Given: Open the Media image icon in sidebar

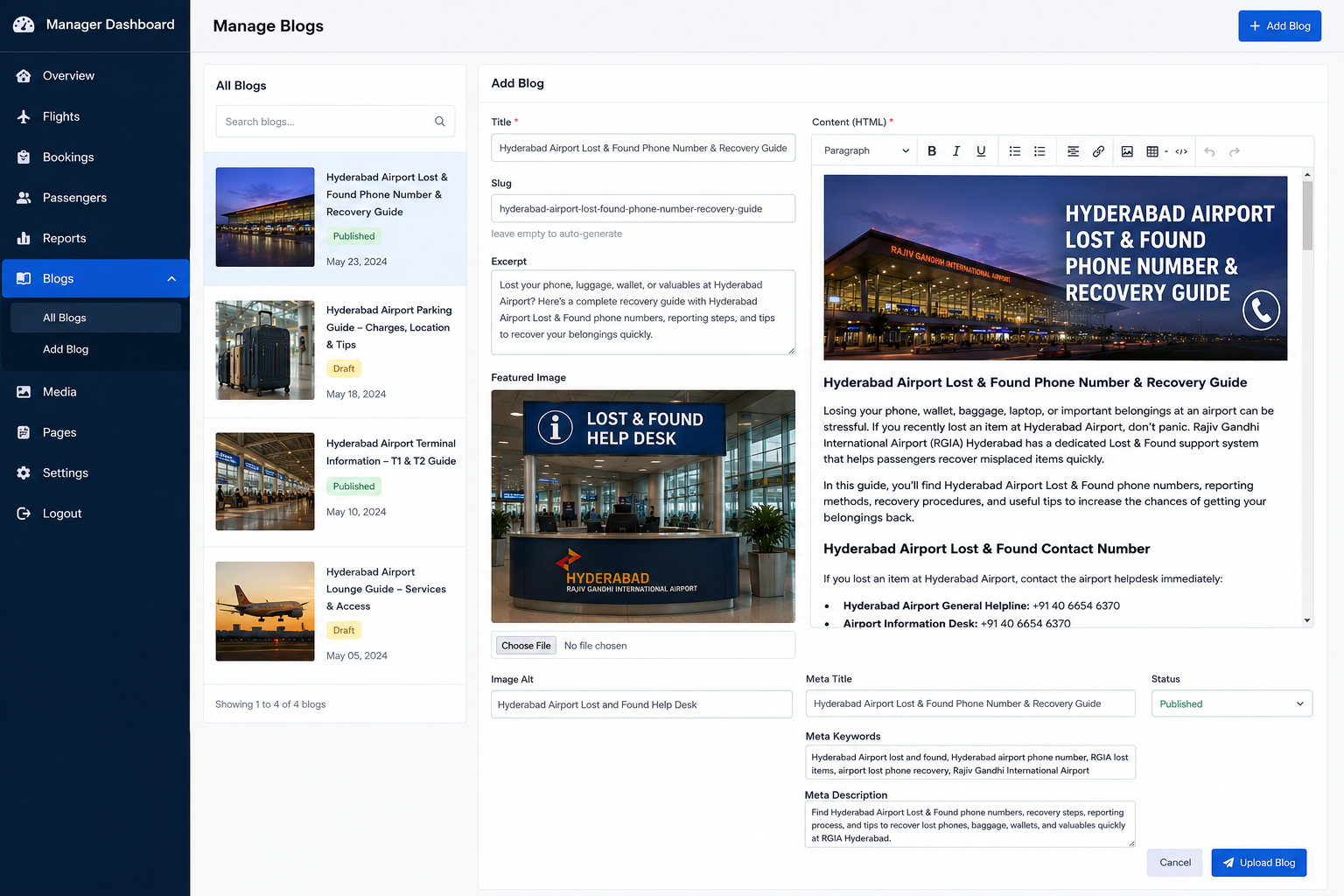Looking at the screenshot, I should pyautogui.click(x=24, y=392).
